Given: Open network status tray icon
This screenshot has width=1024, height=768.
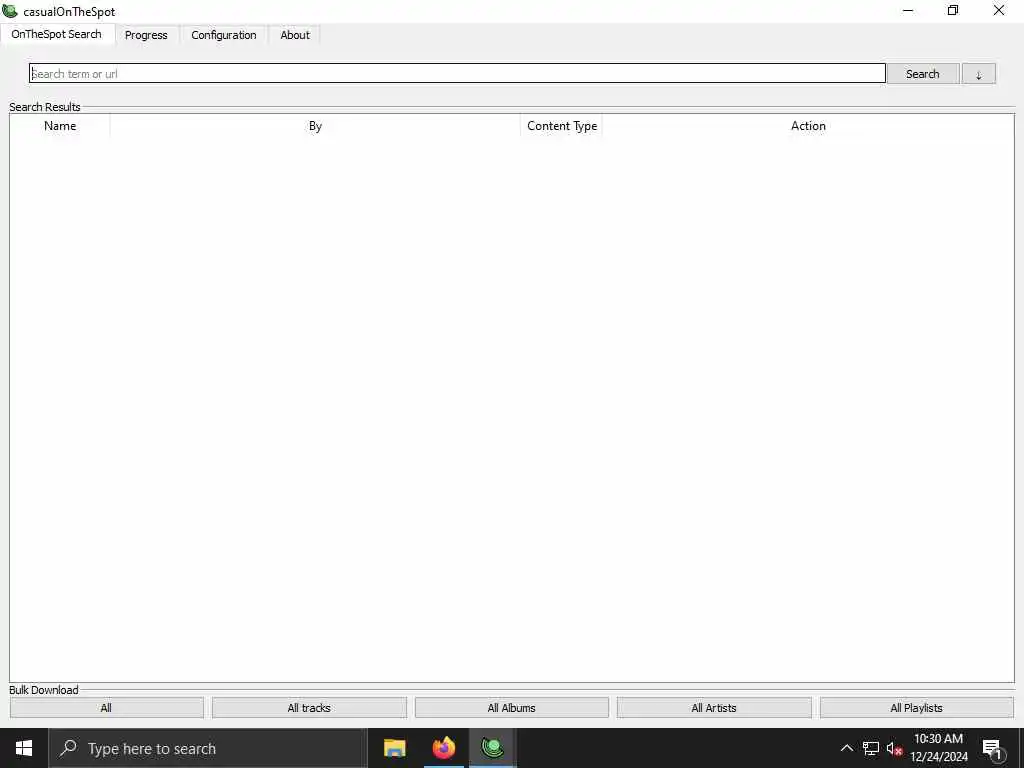Looking at the screenshot, I should (x=871, y=748).
